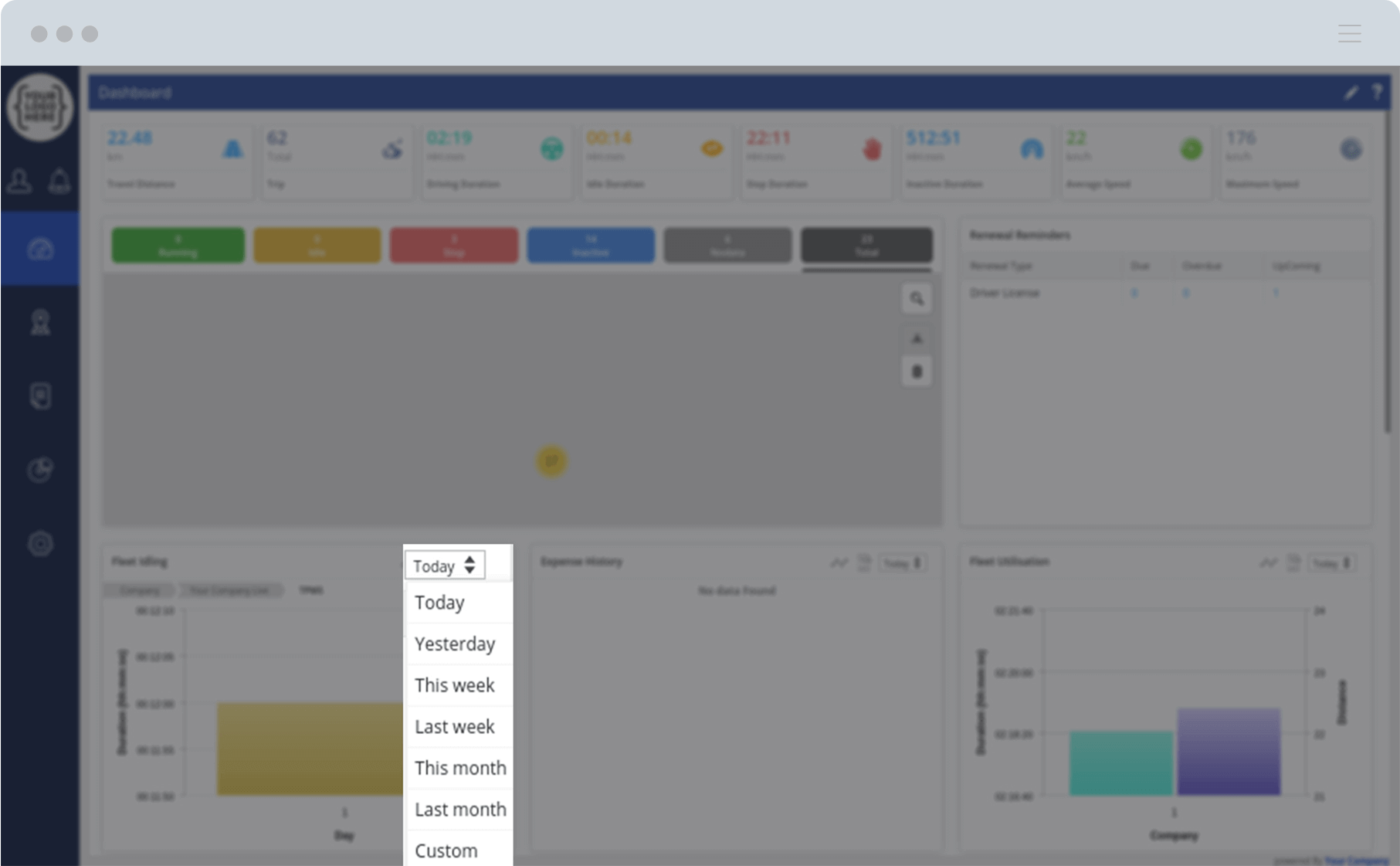Click the red Stop status button
Screen dimensions: 1400x866
pyautogui.click(x=454, y=245)
